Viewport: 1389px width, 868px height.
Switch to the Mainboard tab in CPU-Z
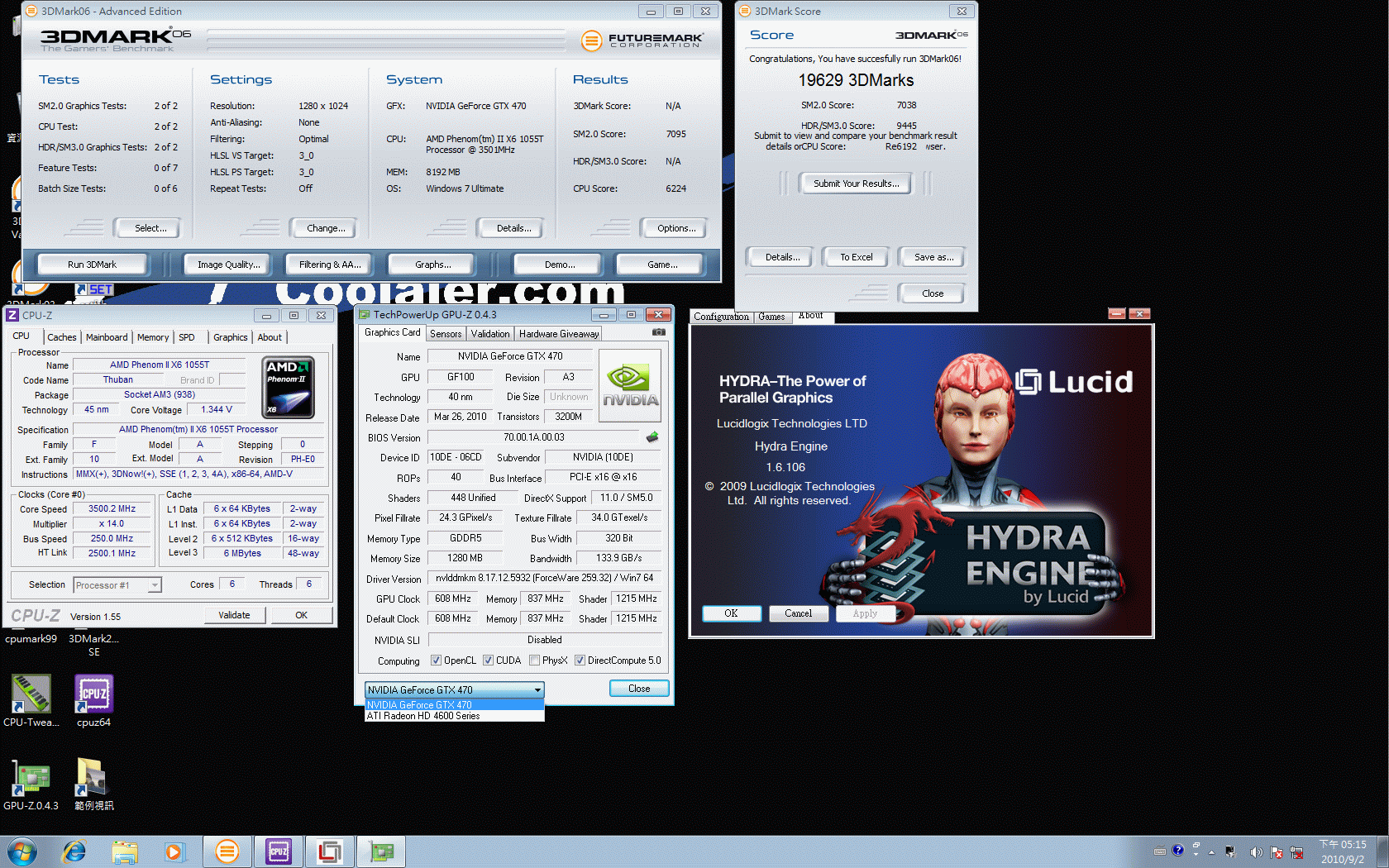point(107,337)
